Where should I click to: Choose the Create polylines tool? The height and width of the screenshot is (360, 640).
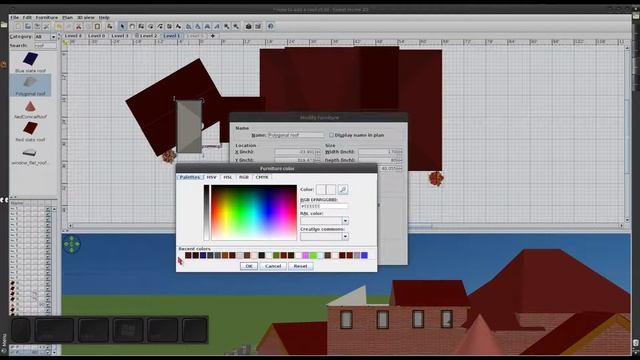pos(160,26)
